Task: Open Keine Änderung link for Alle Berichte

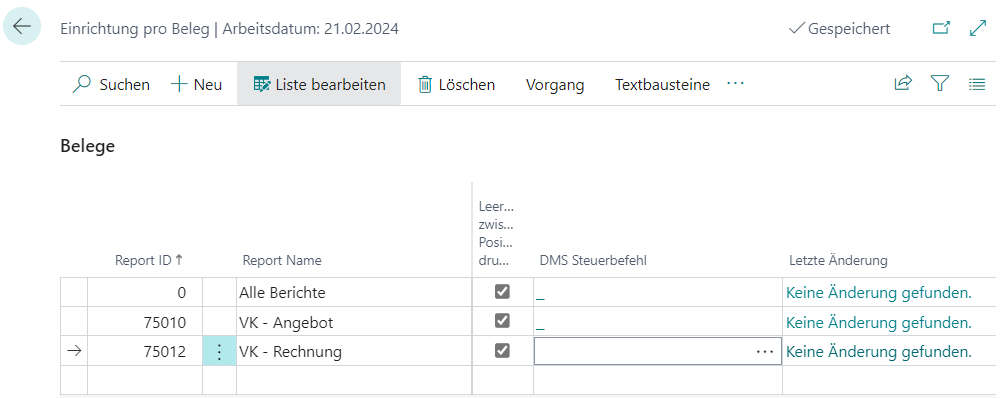Action: point(879,293)
